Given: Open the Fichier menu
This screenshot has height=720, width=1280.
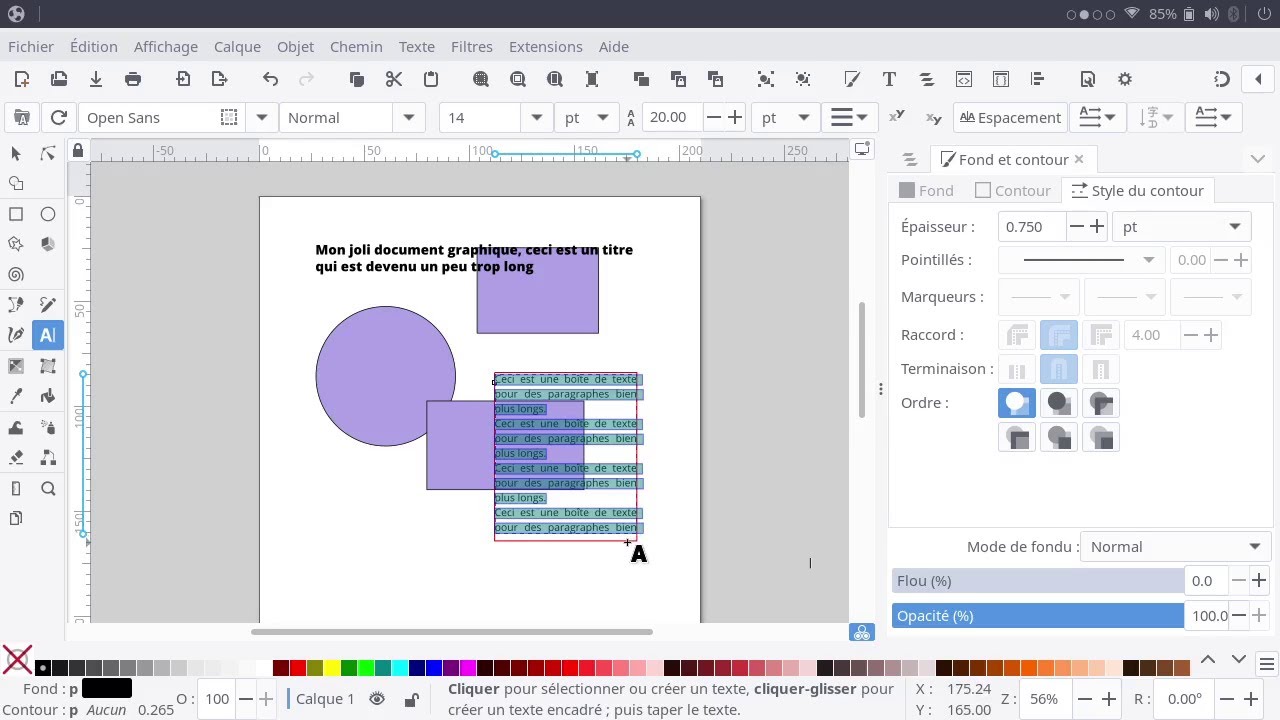Looking at the screenshot, I should coord(31,46).
